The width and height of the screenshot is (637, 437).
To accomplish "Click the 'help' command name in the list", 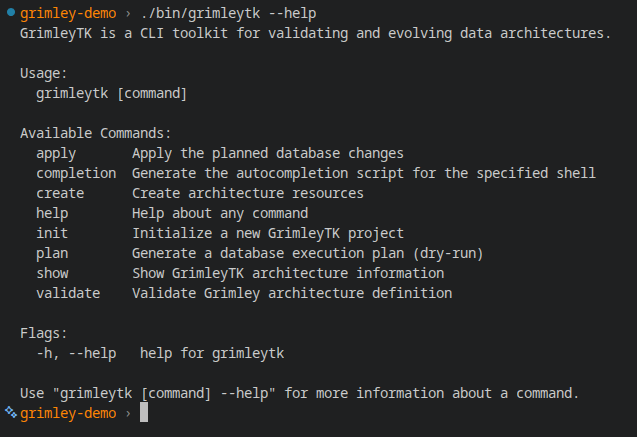I will pos(52,214).
